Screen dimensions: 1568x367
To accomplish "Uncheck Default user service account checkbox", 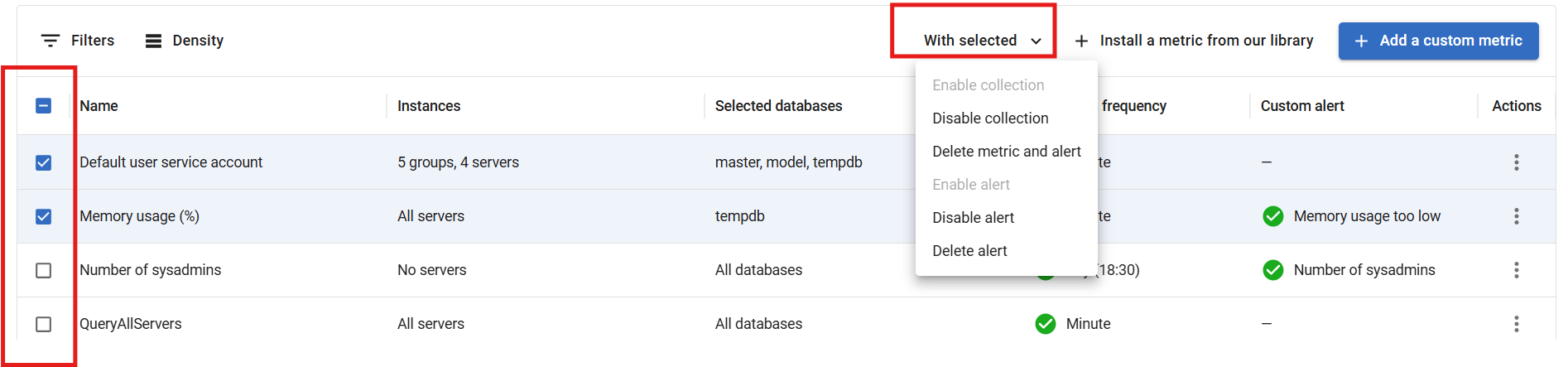I will click(x=44, y=162).
